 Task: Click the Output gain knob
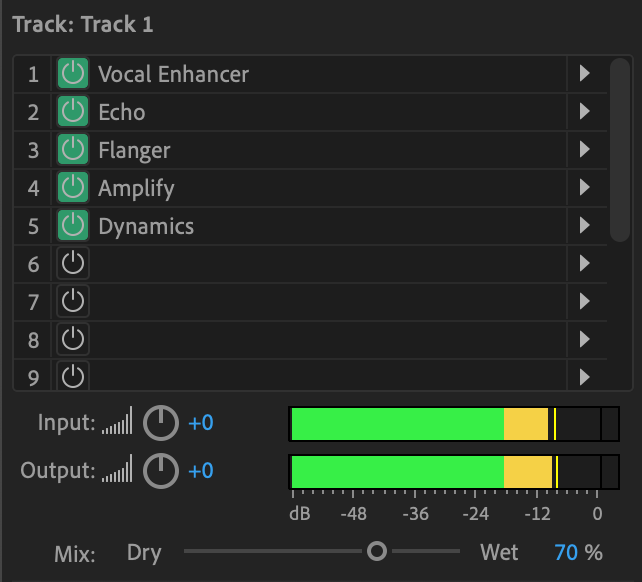point(161,471)
